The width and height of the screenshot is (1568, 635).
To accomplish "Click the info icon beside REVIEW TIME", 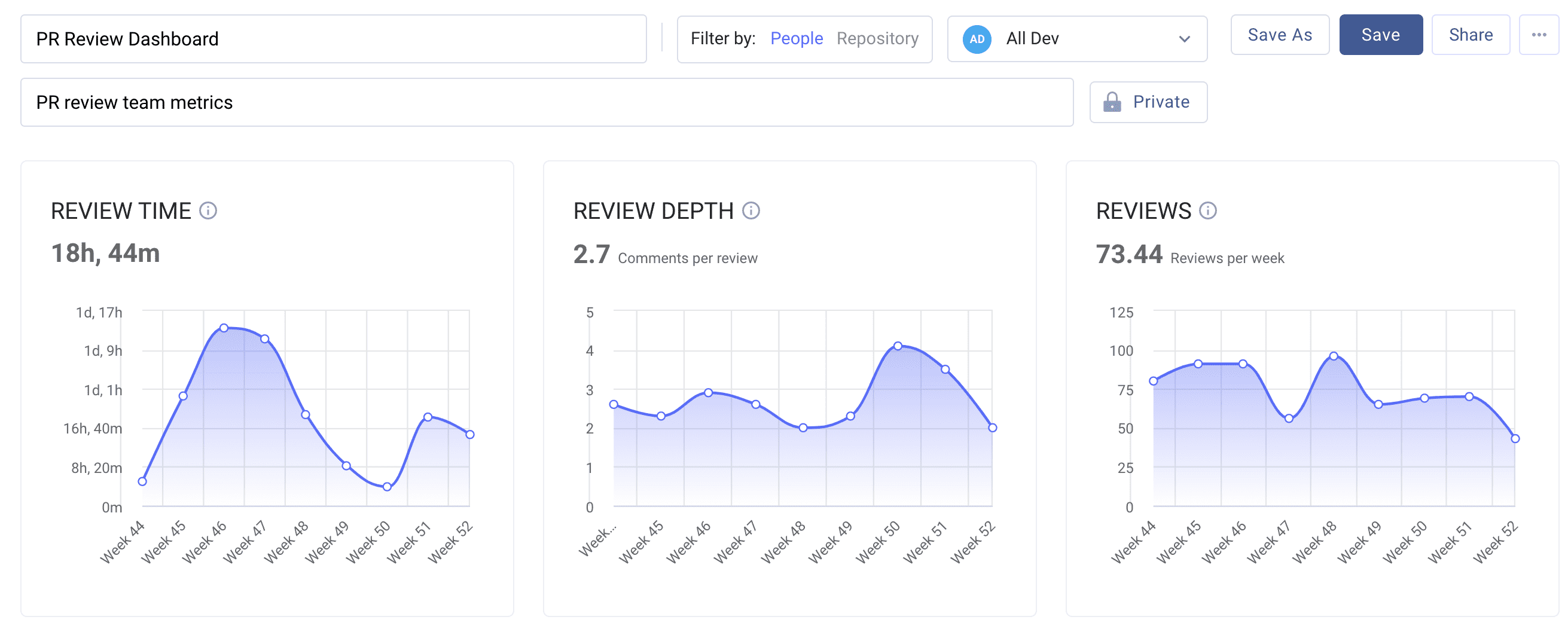I will [x=208, y=210].
